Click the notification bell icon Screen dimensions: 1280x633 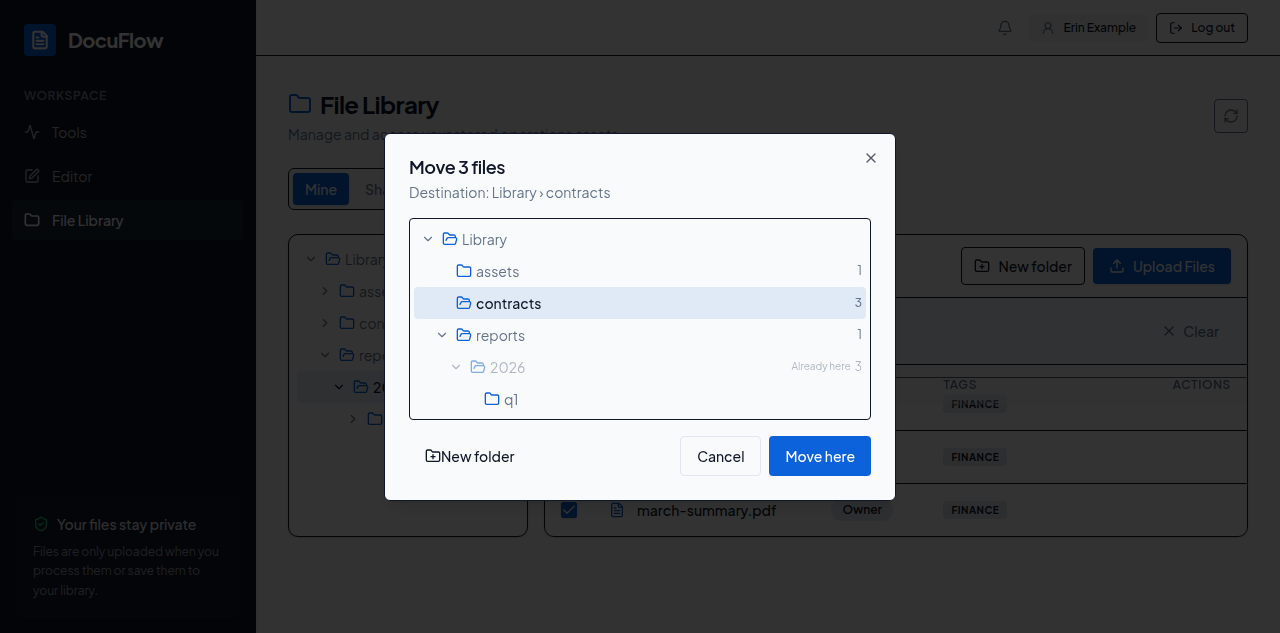click(1005, 28)
